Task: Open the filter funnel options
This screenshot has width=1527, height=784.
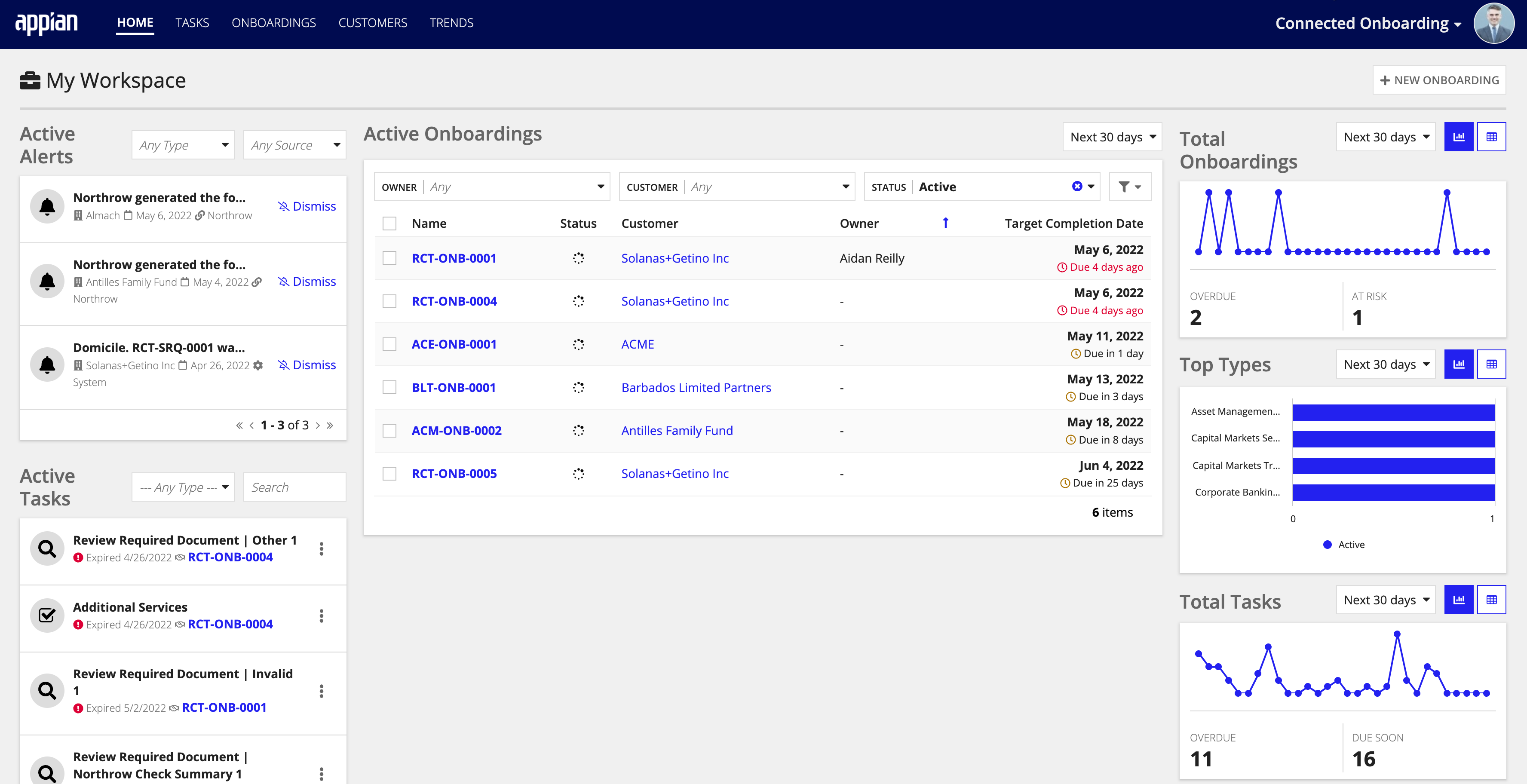Action: [x=1130, y=187]
